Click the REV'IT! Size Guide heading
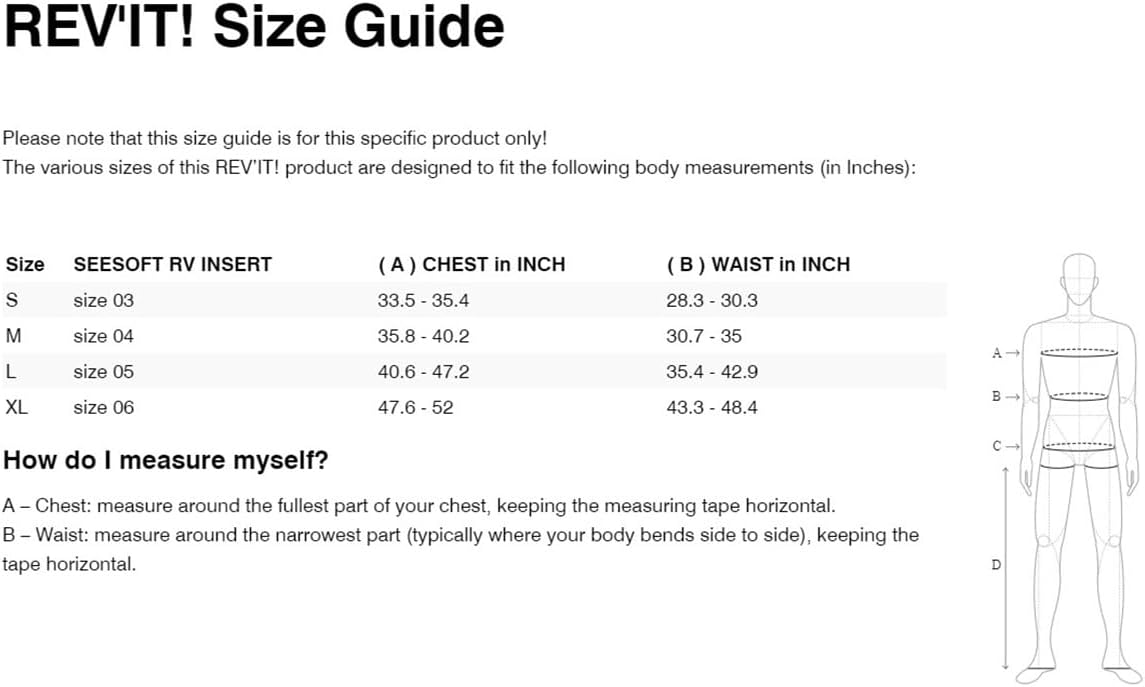This screenshot has width=1145, height=687. pos(254,28)
